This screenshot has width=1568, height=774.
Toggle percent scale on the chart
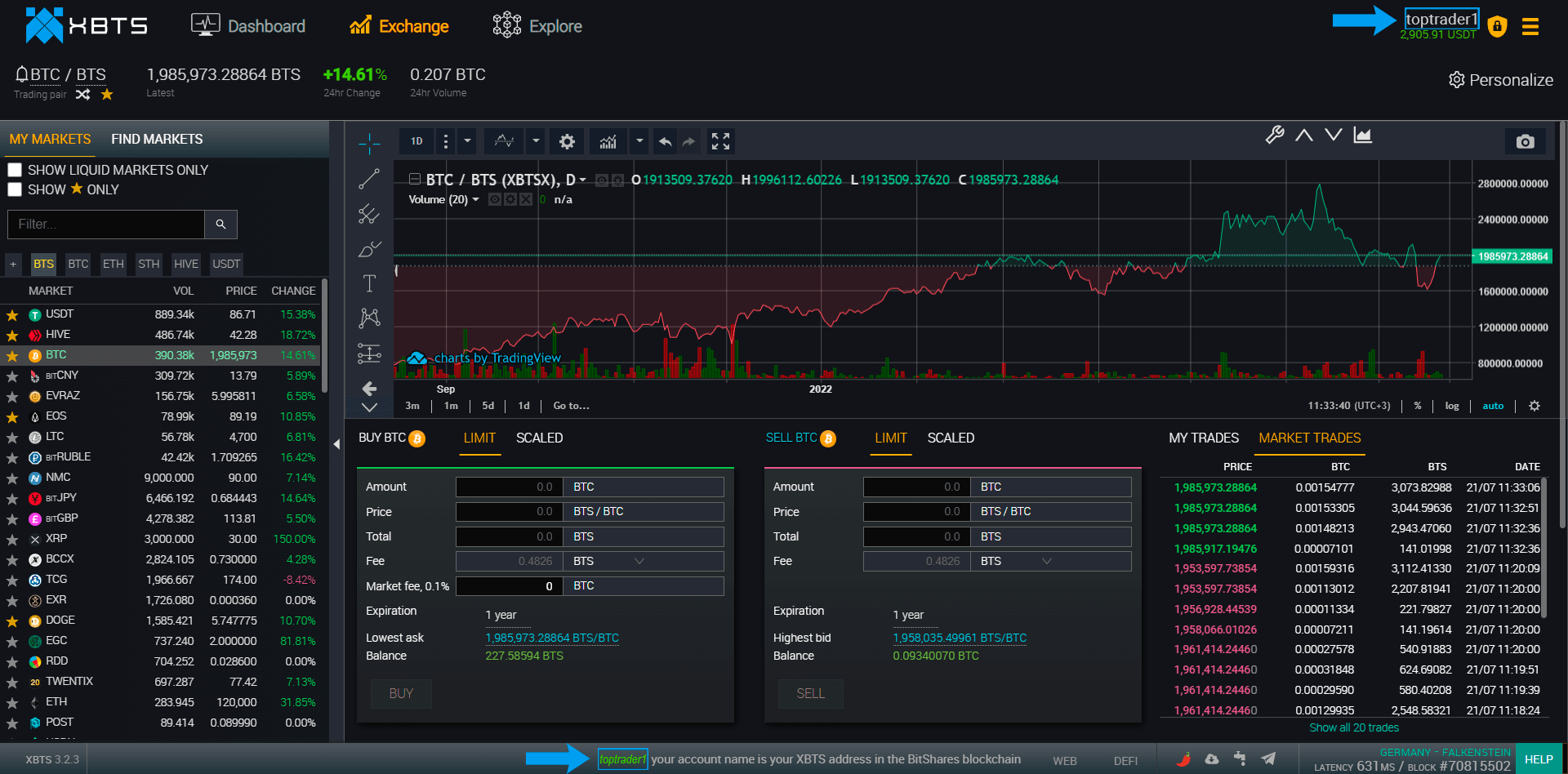coord(1418,406)
